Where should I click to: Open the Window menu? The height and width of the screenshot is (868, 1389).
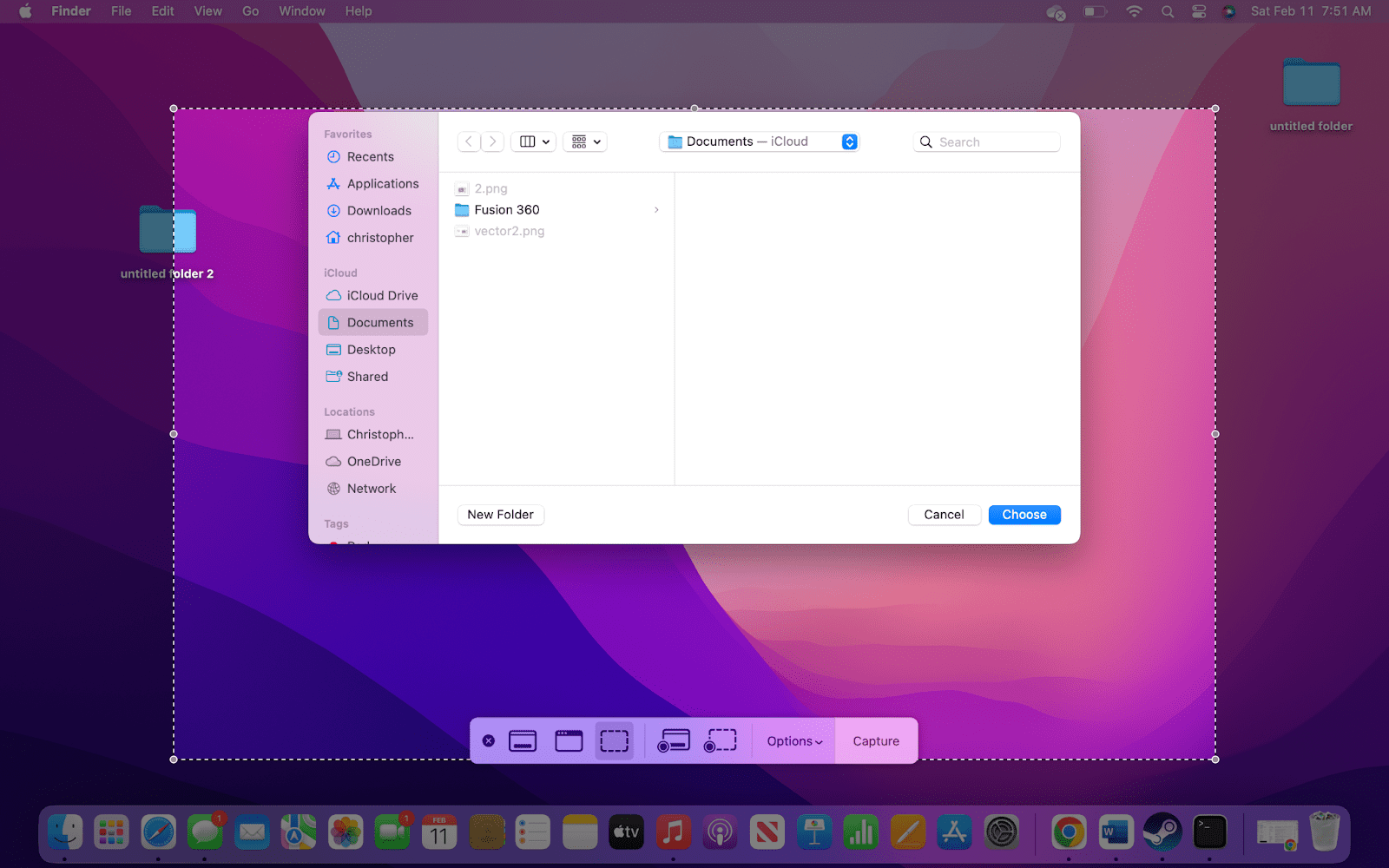302,11
